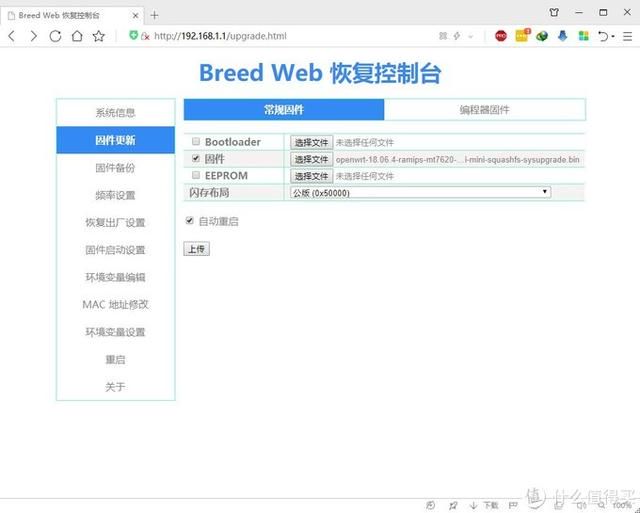Open a new tab with plus
Viewport: 640px width, 513px height.
(x=154, y=16)
